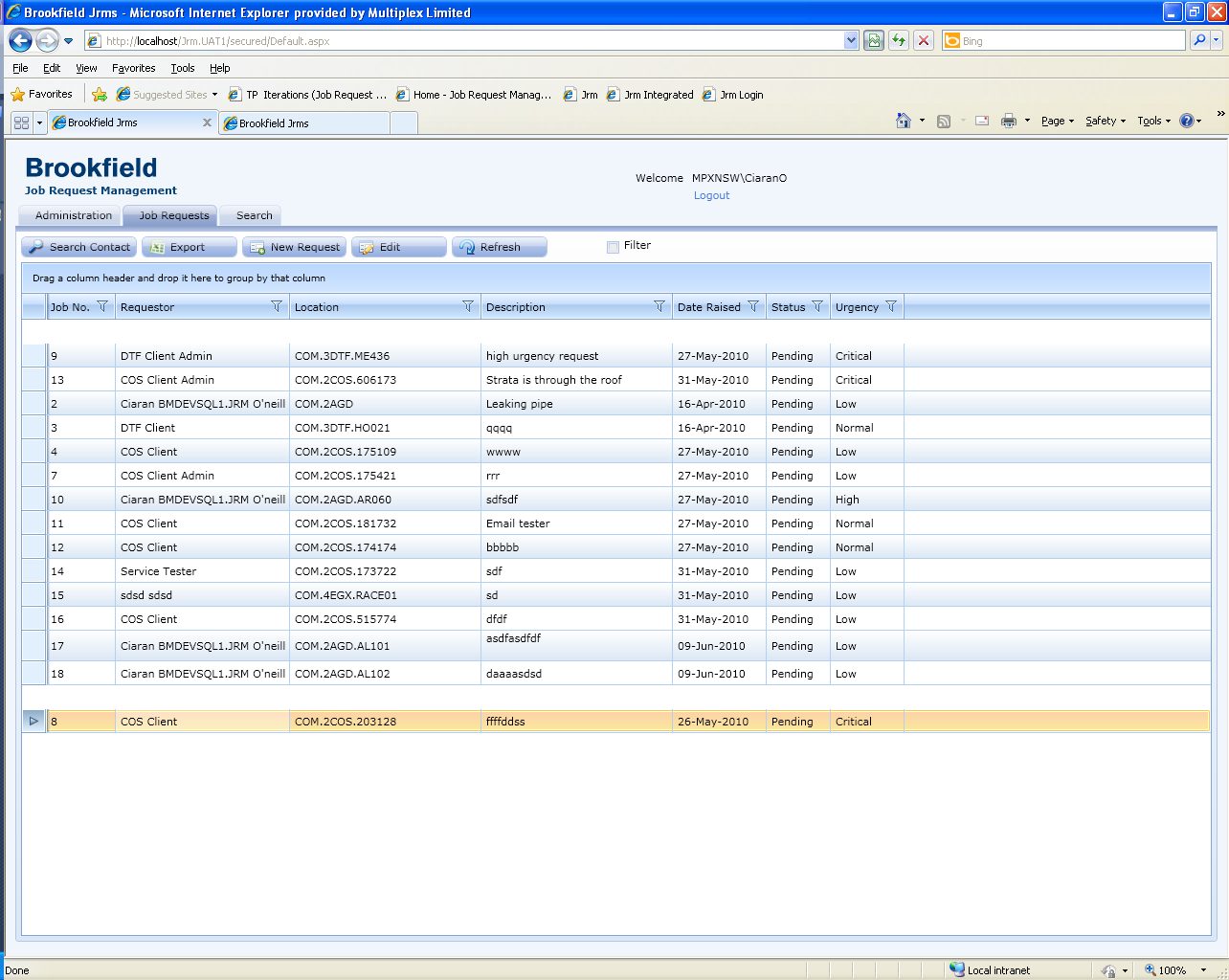
Task: Open the zoom level 100% dropdown
Action: coord(1204,970)
